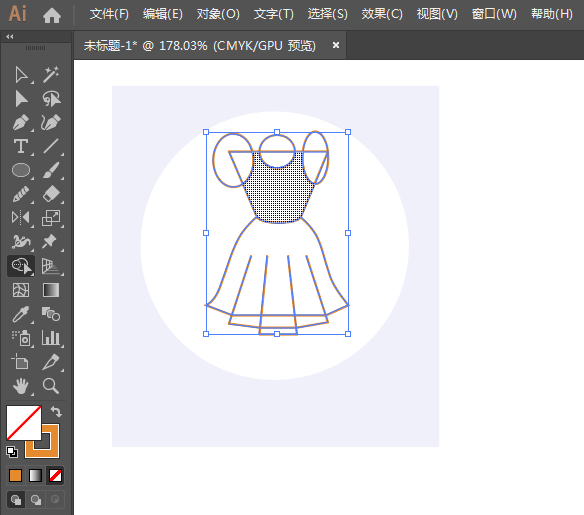
Task: Select the Ellipse tool
Action: coord(21,170)
